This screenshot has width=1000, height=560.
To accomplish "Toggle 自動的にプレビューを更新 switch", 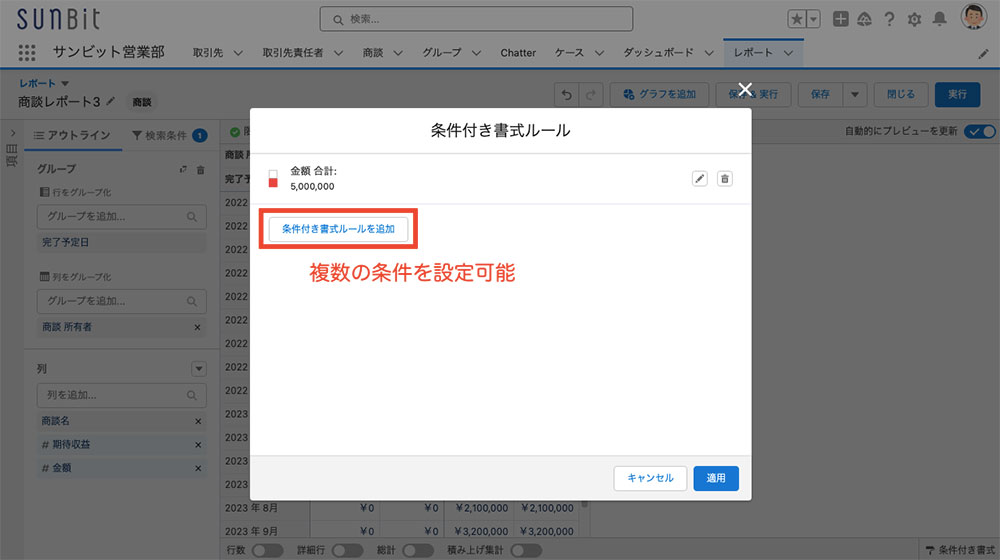I will (x=980, y=131).
